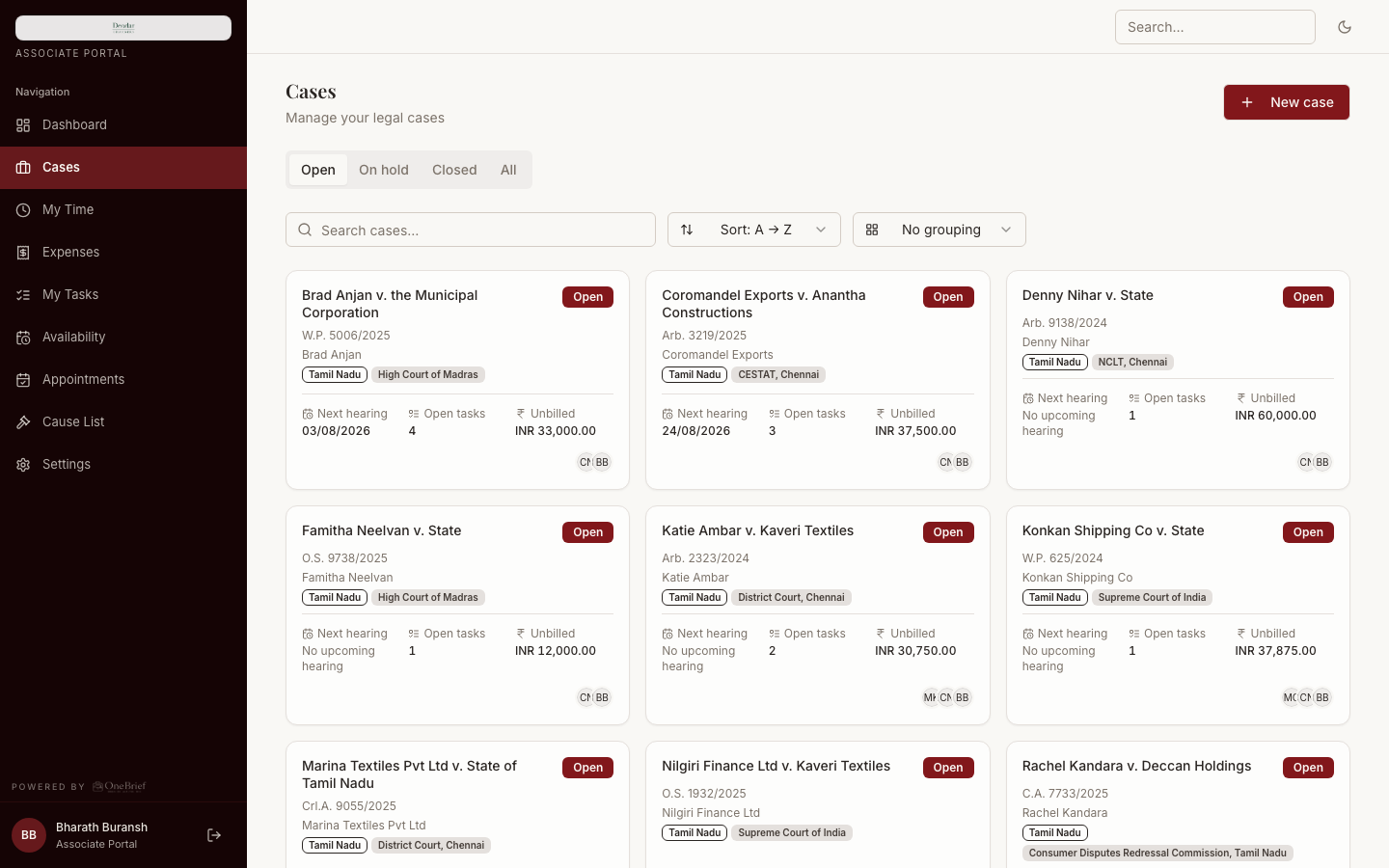Click the chevron on Sort dropdown
This screenshot has height=868, width=1389.
tap(821, 230)
